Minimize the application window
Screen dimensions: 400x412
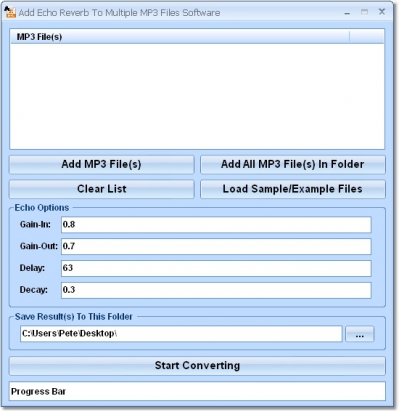[x=347, y=13]
